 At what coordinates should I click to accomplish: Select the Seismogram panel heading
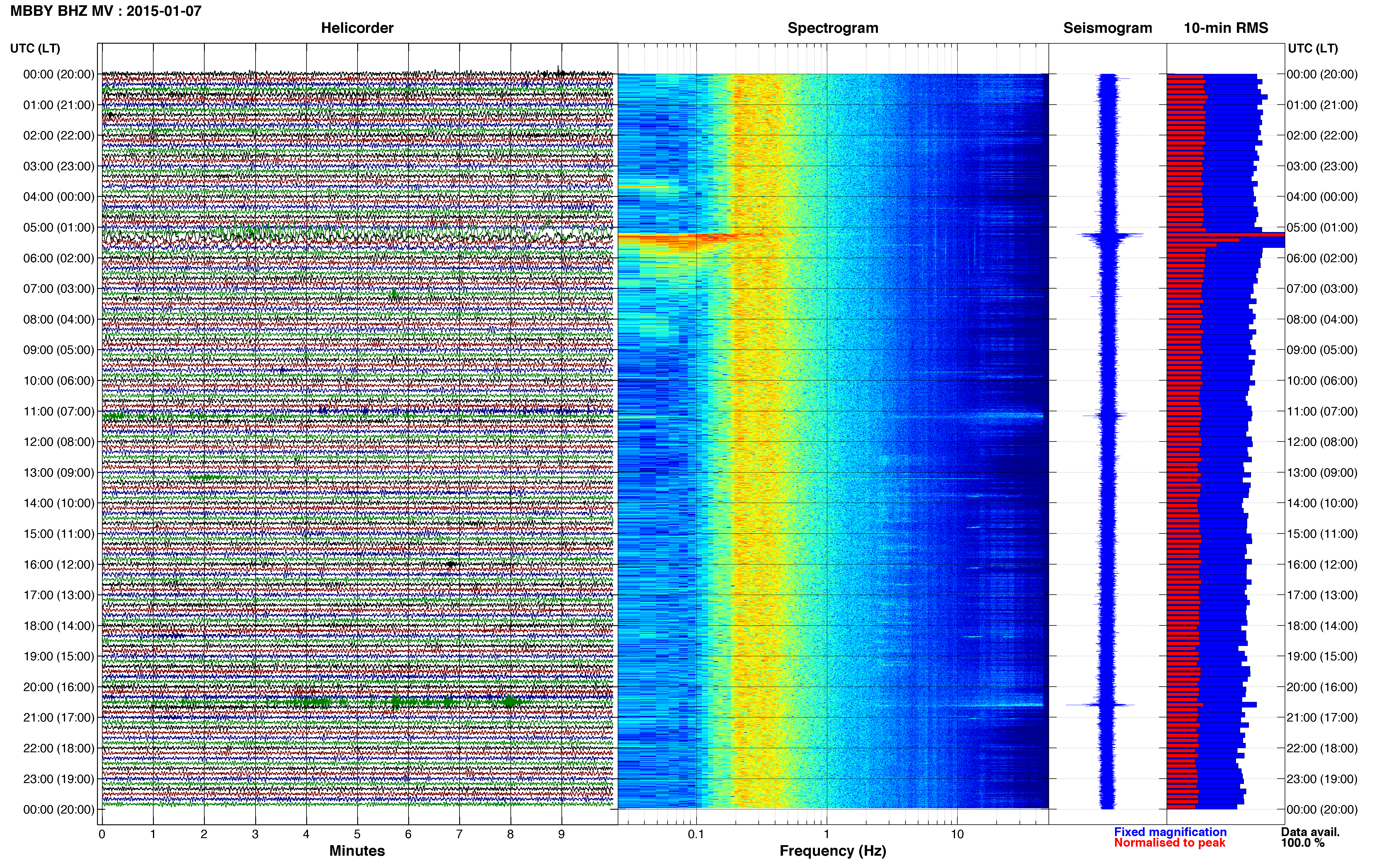pos(1108,28)
